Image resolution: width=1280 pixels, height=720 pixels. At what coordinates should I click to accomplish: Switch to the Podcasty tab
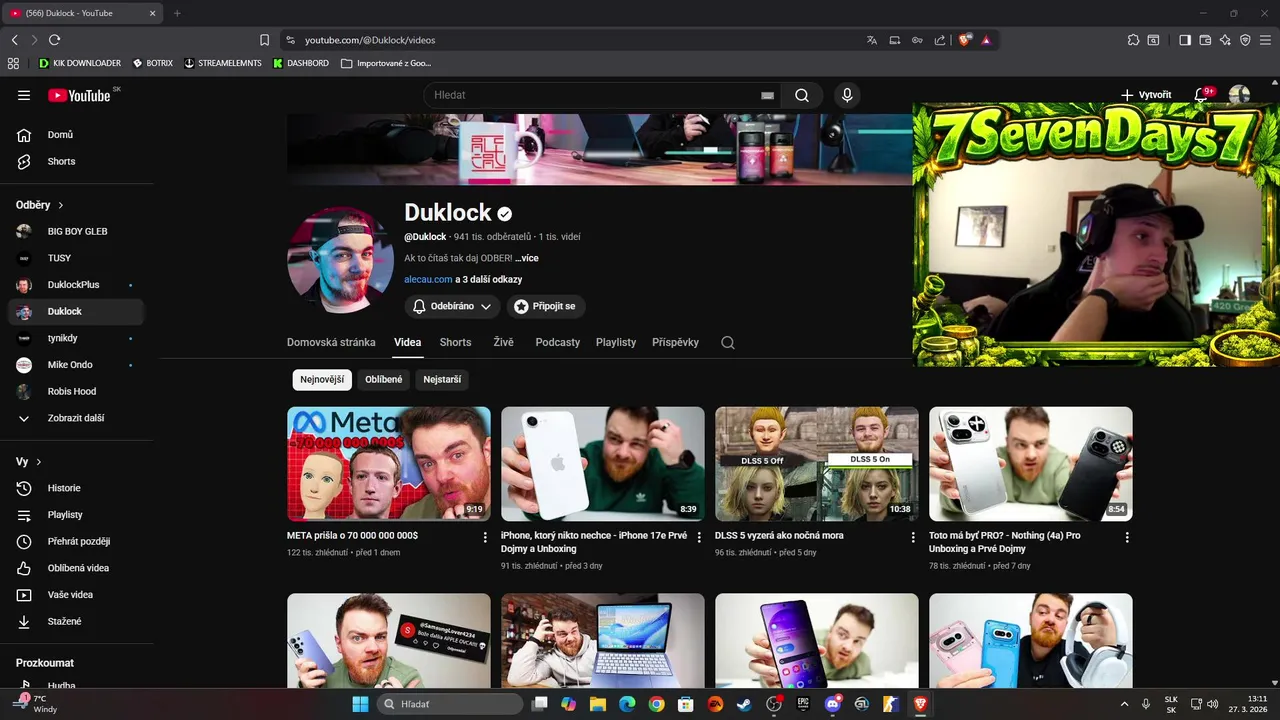pyautogui.click(x=557, y=342)
